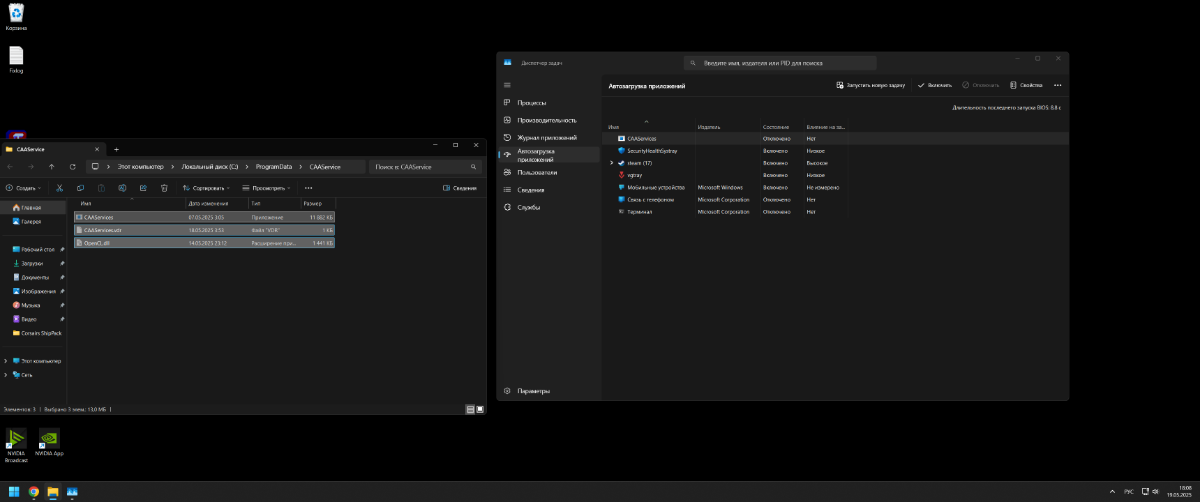Screen dimensions: 1200x502
Task: Open the Performance section in Task Manager
Action: [546, 119]
